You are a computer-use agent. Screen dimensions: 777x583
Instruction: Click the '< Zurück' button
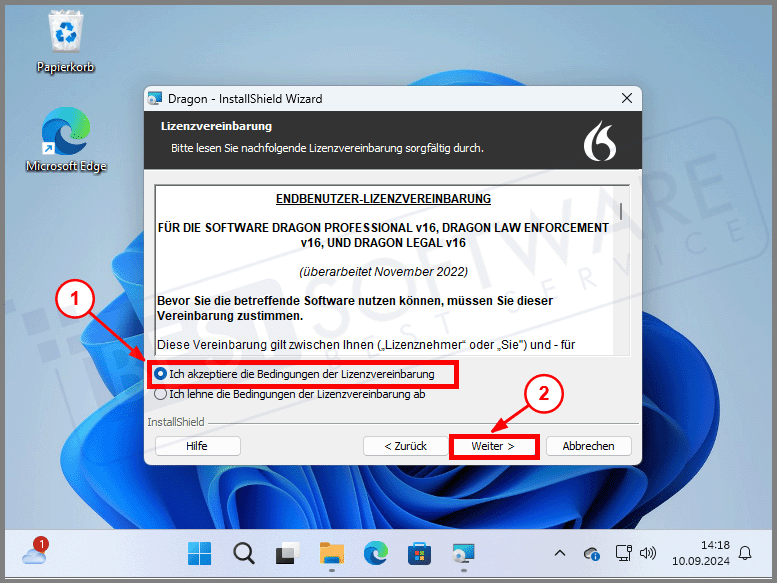point(405,446)
